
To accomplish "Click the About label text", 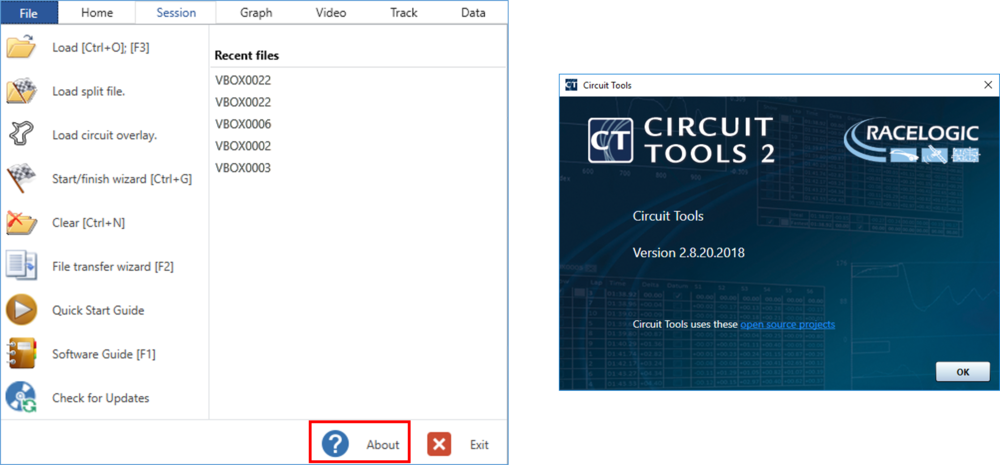I will point(383,445).
